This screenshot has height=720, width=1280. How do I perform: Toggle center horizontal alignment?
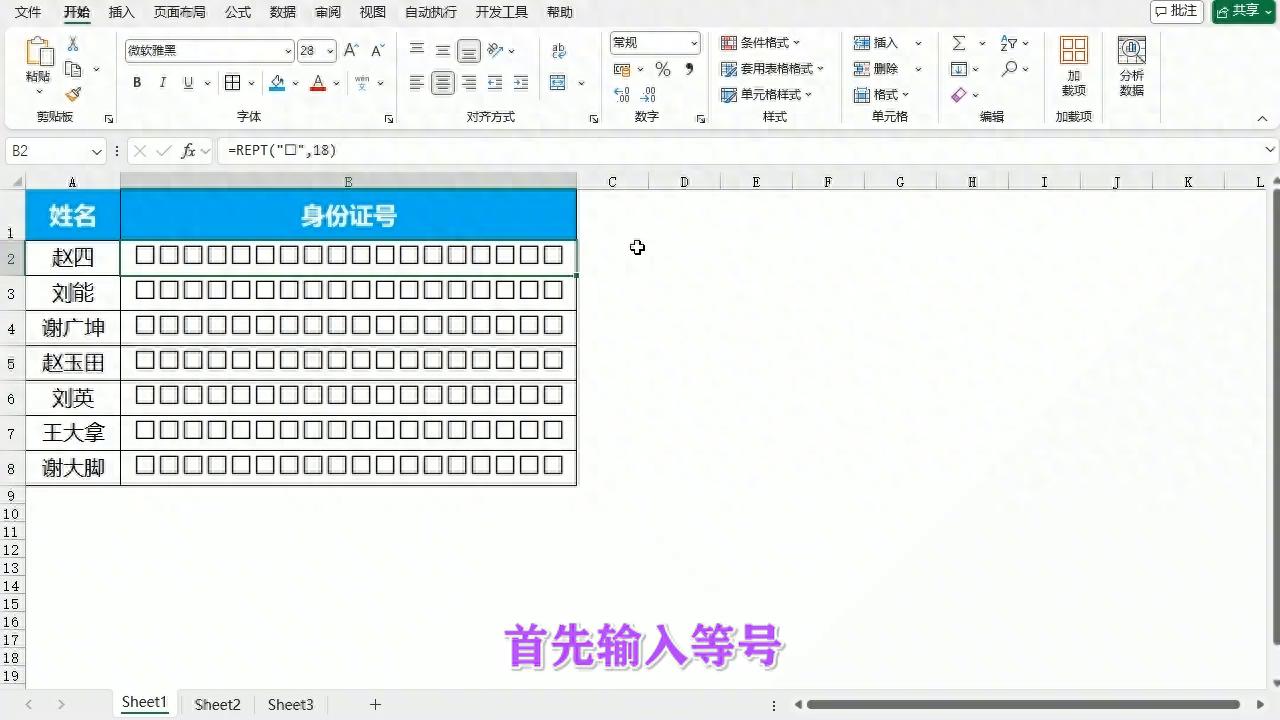click(443, 83)
